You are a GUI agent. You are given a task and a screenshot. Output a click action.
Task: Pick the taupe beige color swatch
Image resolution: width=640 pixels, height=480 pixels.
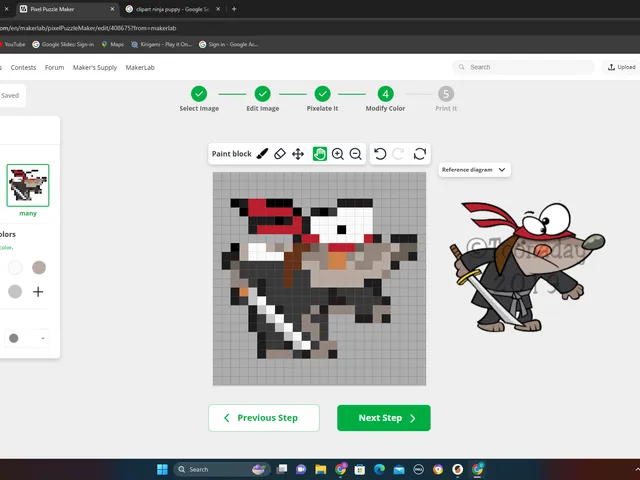(39, 268)
